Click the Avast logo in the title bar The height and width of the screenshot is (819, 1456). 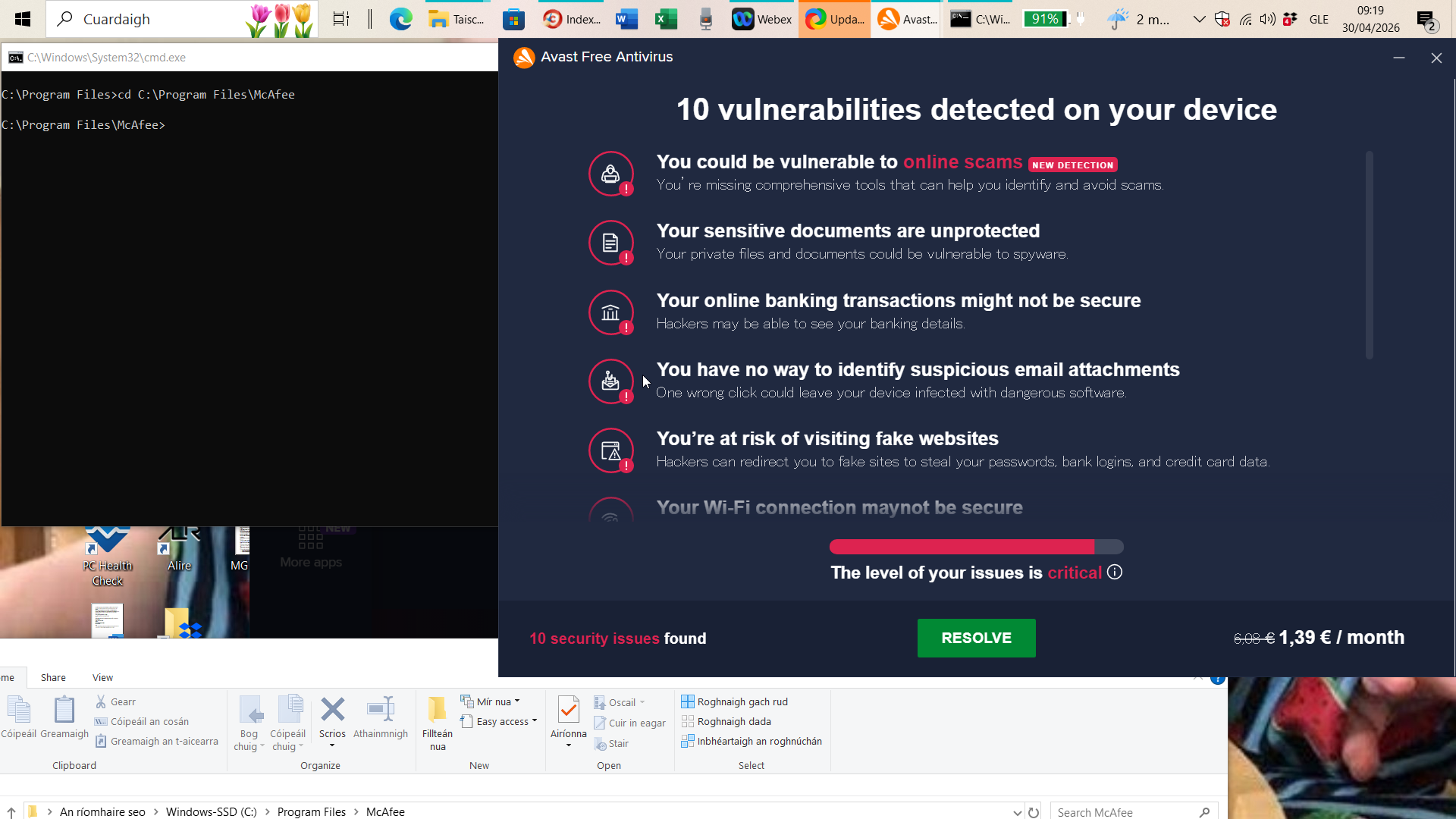[524, 58]
